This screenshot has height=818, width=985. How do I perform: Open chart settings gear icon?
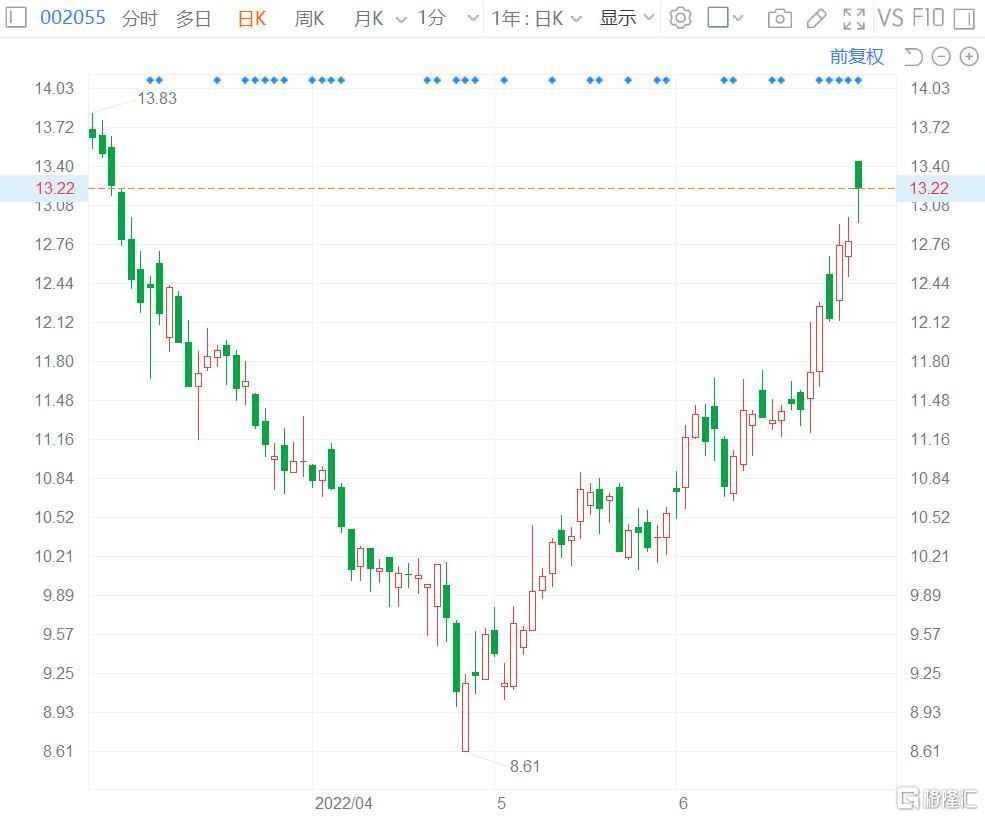(680, 18)
